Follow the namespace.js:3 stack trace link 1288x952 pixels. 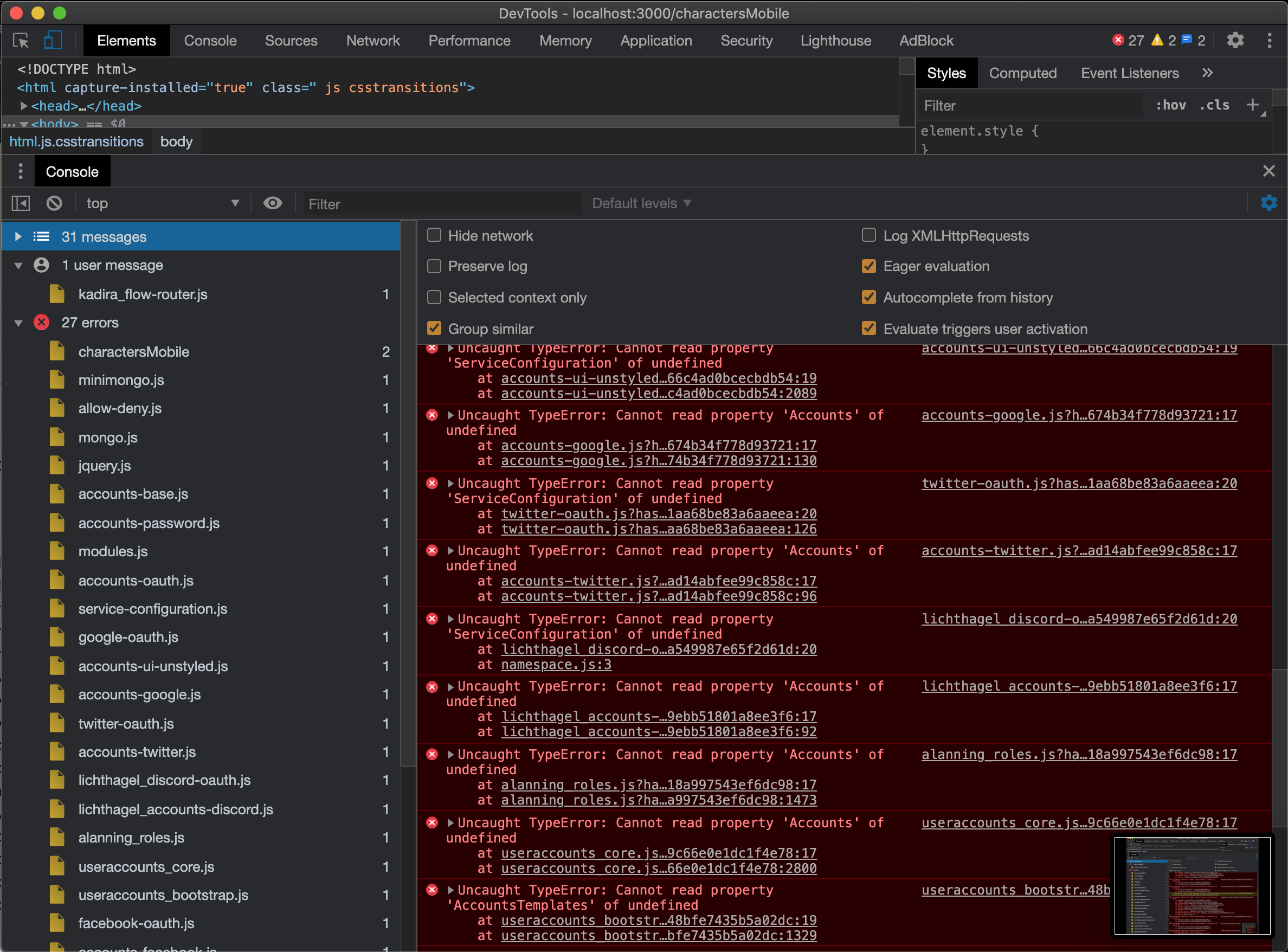pos(556,665)
